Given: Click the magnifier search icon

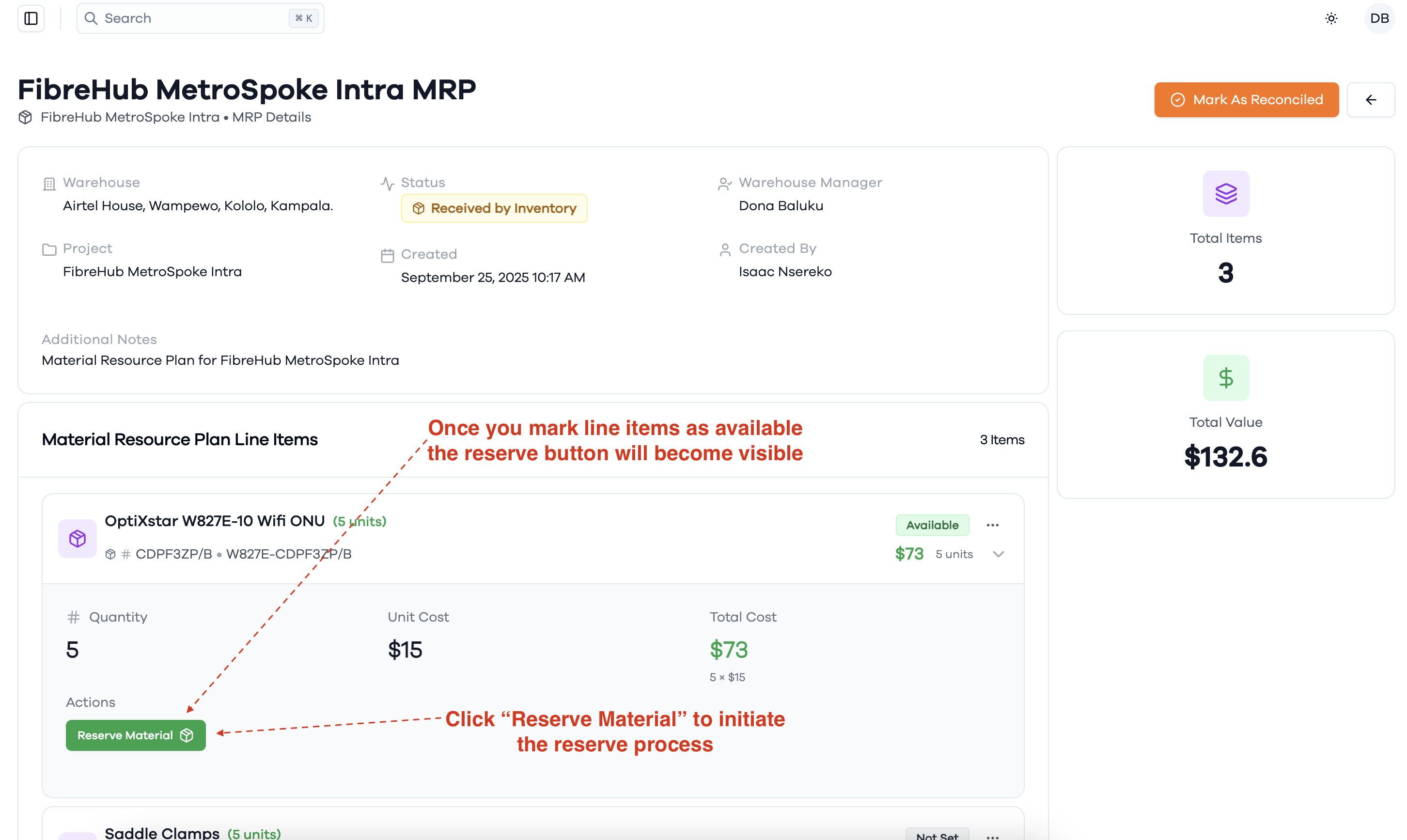Looking at the screenshot, I should [91, 18].
